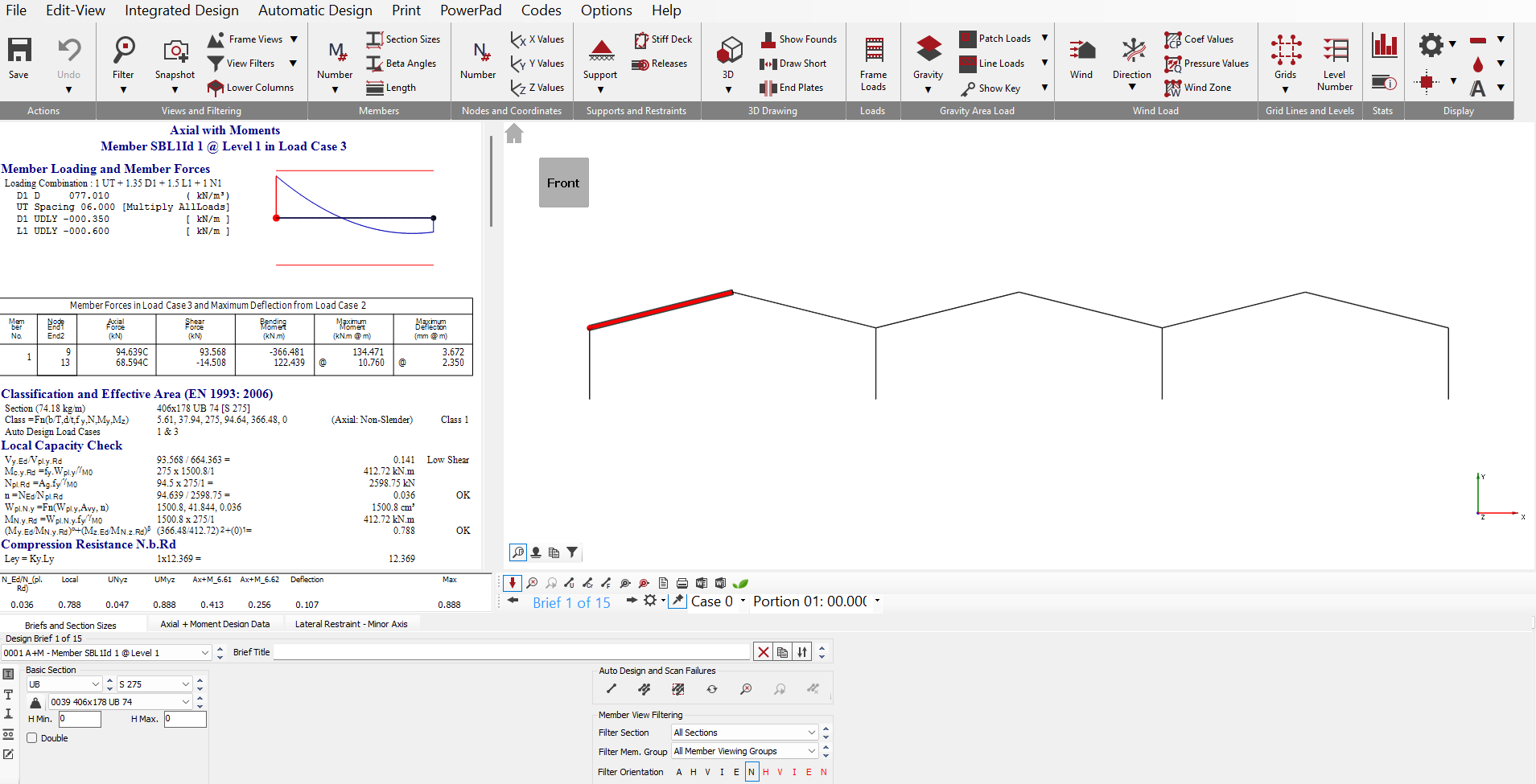Toggle the N orientation filter
Image resolution: width=1536 pixels, height=784 pixels.
(752, 772)
